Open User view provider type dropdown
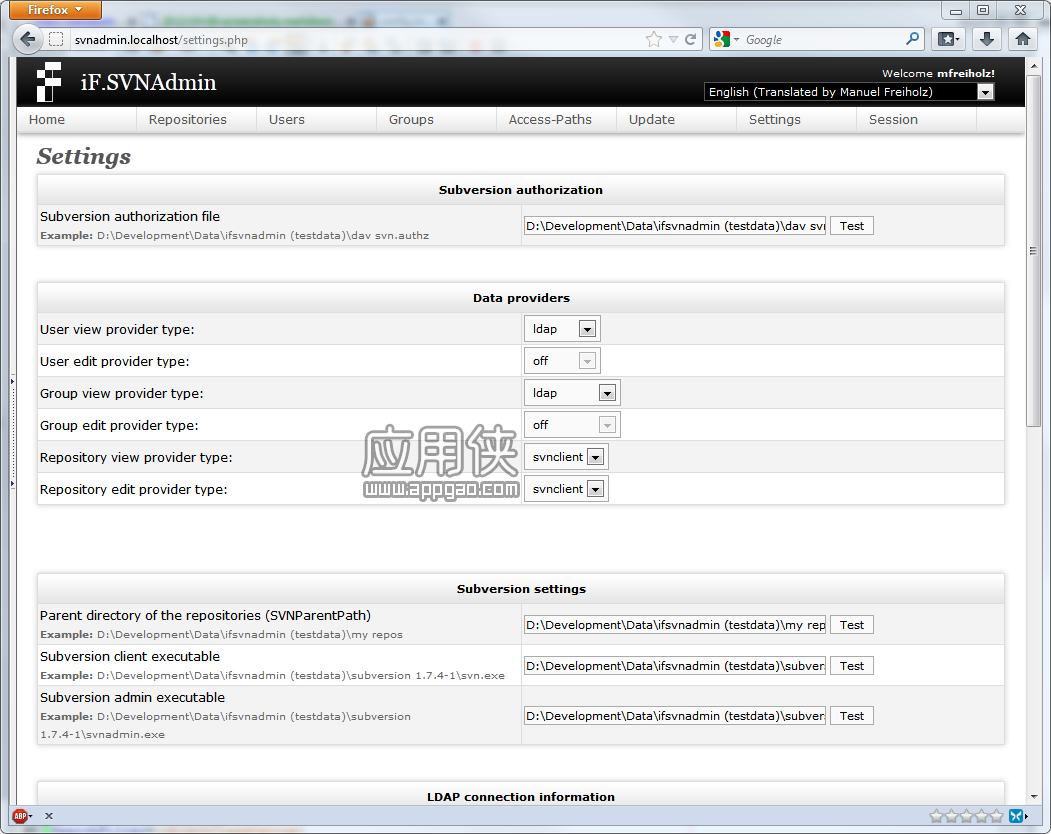Image resolution: width=1051 pixels, height=834 pixels. (562, 329)
